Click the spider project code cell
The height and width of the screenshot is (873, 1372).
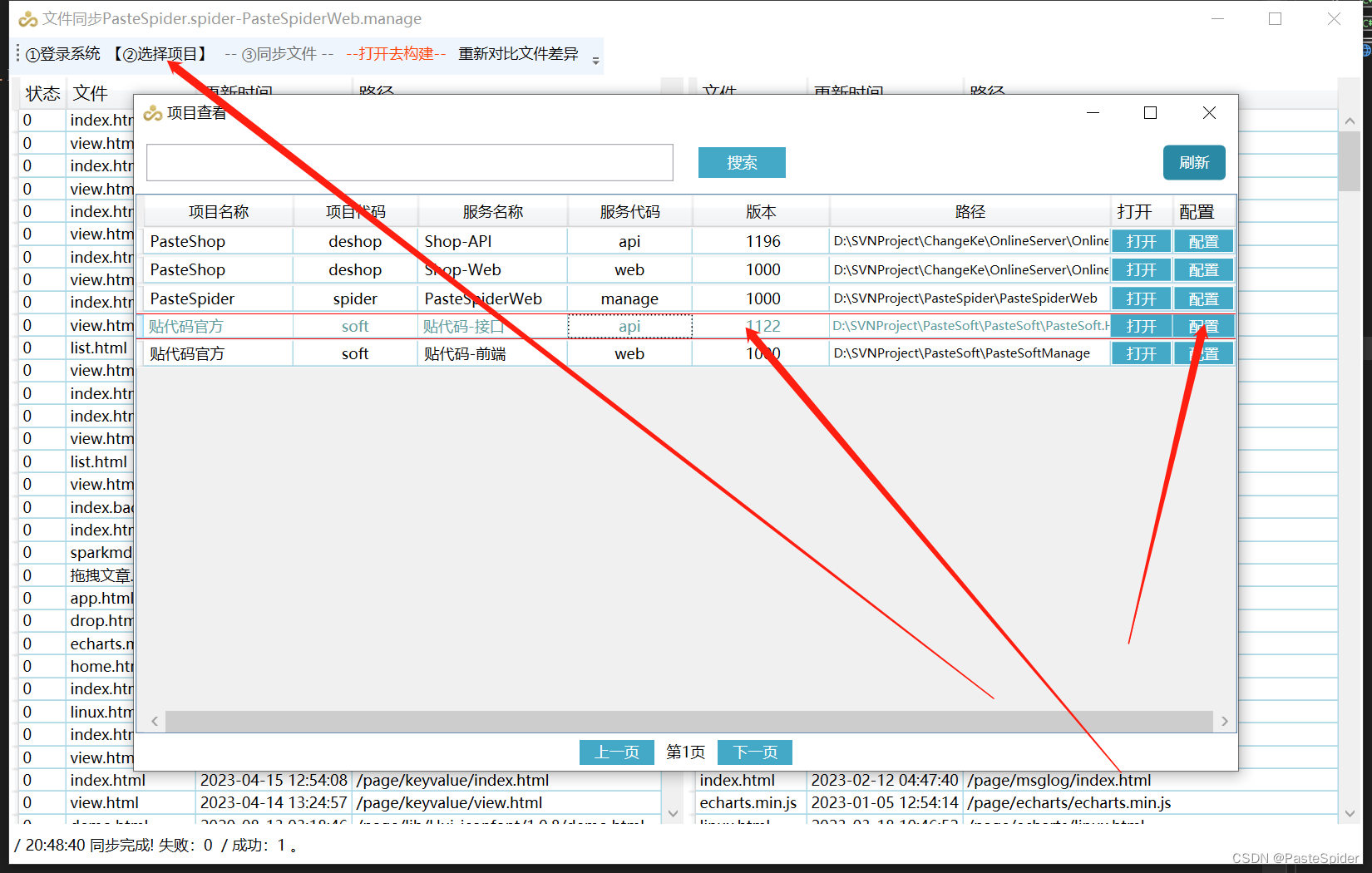(x=355, y=298)
